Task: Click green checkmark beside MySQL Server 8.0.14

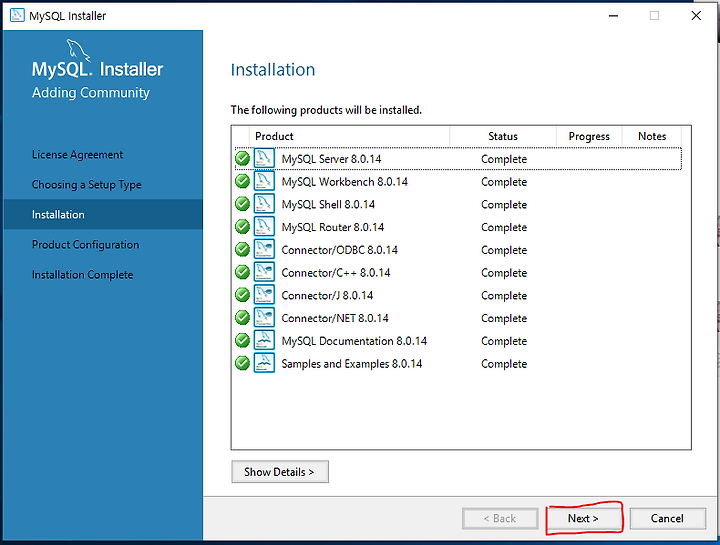Action: [242, 158]
